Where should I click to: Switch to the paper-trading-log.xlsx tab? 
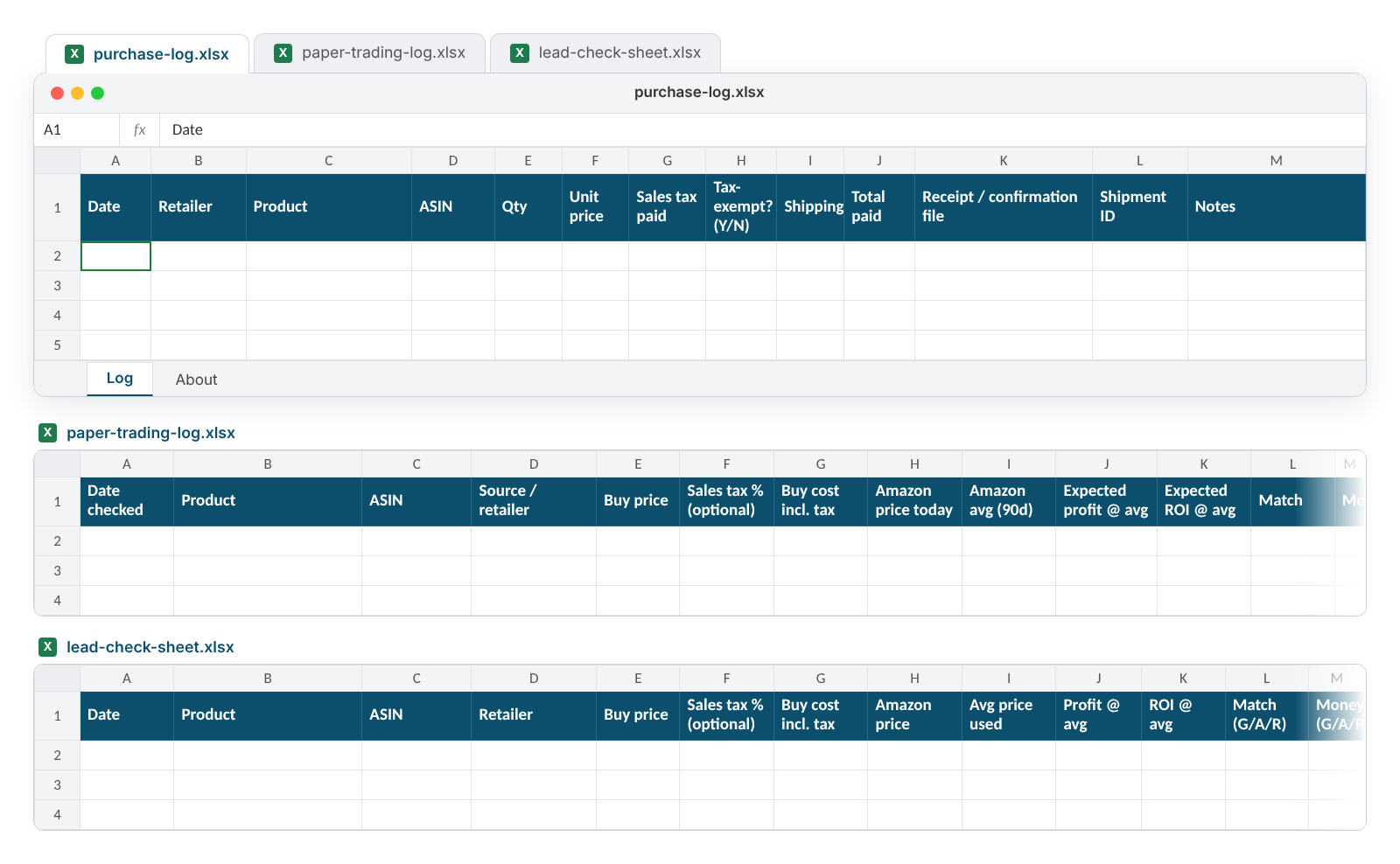[x=369, y=53]
